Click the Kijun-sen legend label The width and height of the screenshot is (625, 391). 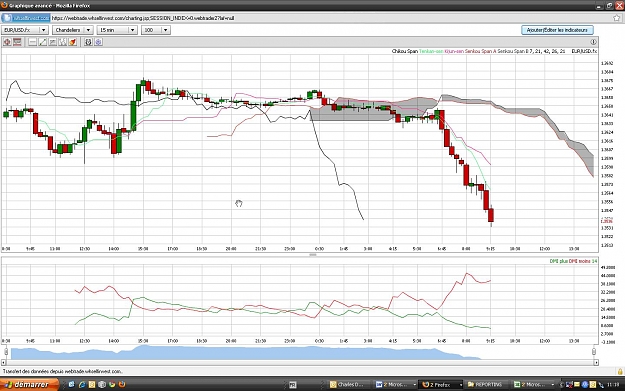click(x=454, y=51)
